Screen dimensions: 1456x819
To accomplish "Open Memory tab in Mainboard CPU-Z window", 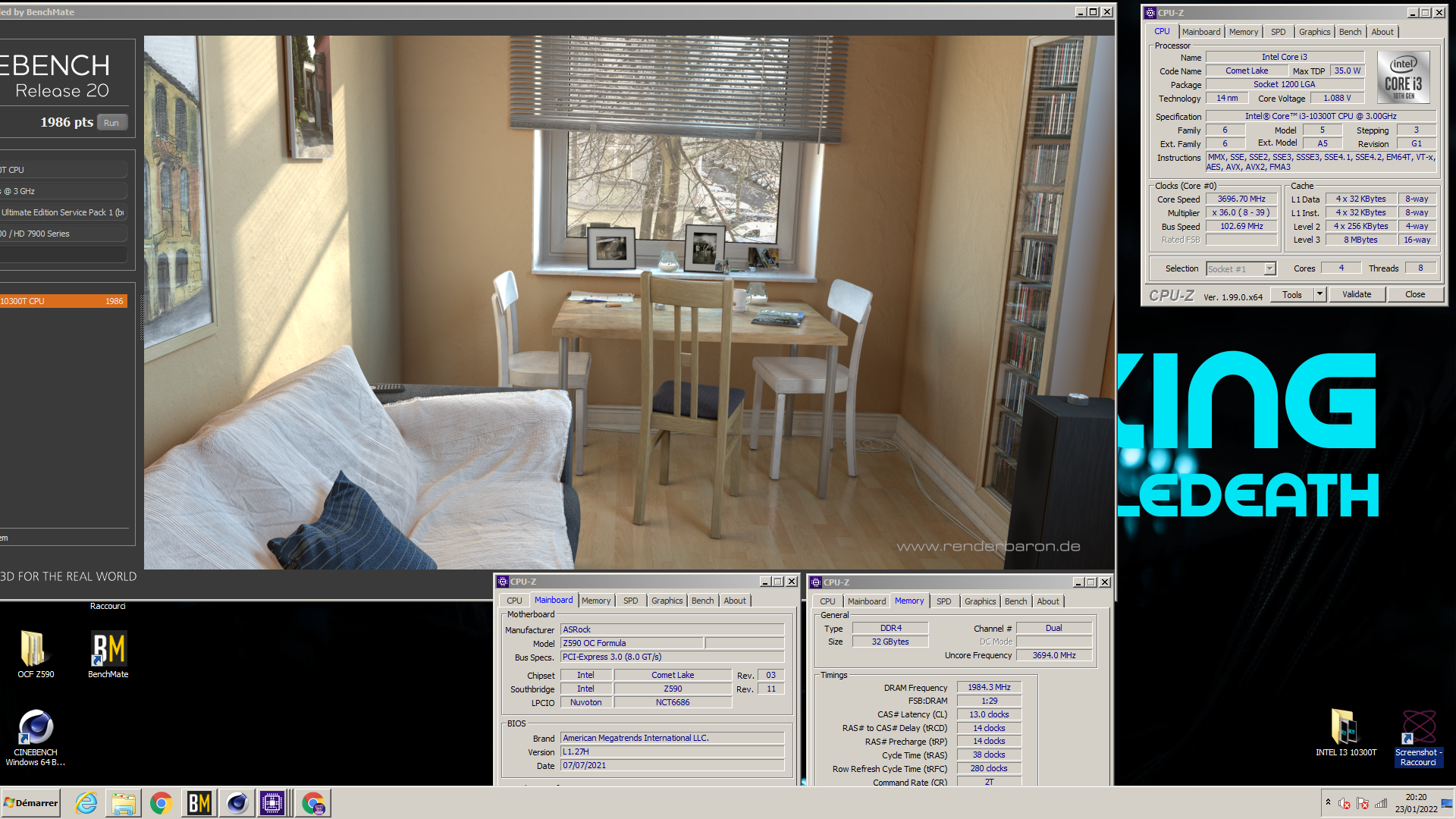I will click(596, 601).
